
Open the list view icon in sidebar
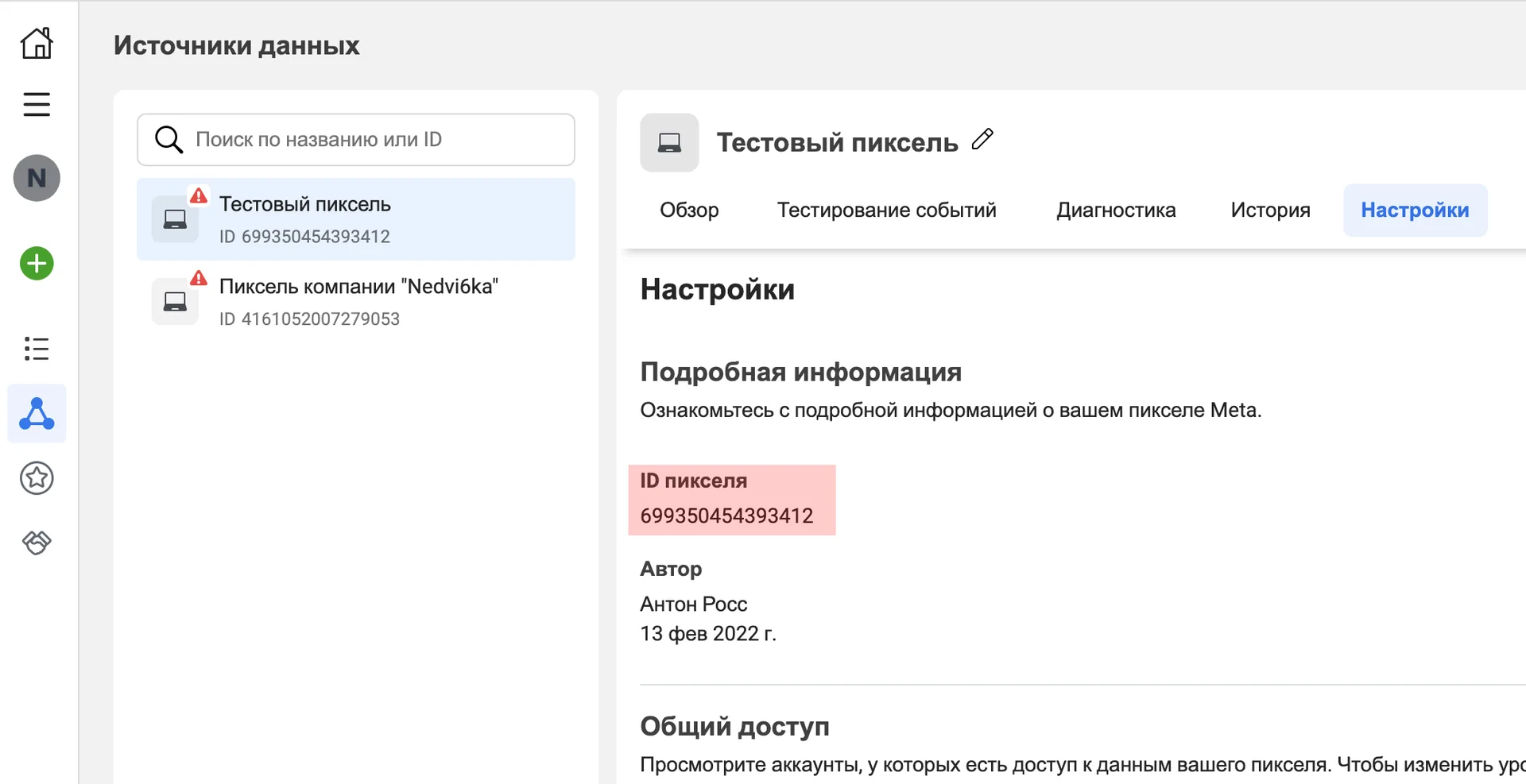click(37, 348)
